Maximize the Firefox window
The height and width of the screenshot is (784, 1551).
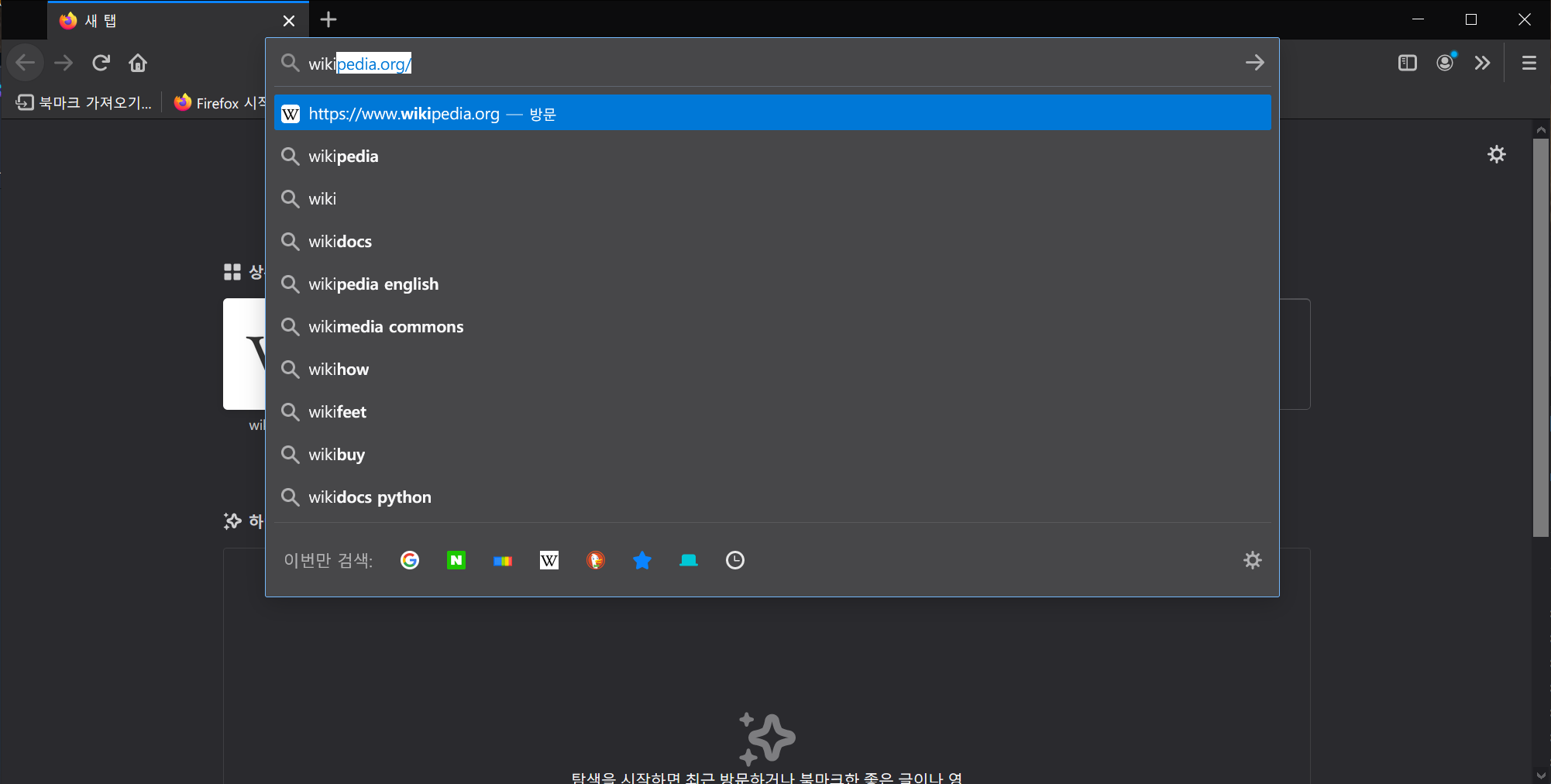[x=1471, y=19]
